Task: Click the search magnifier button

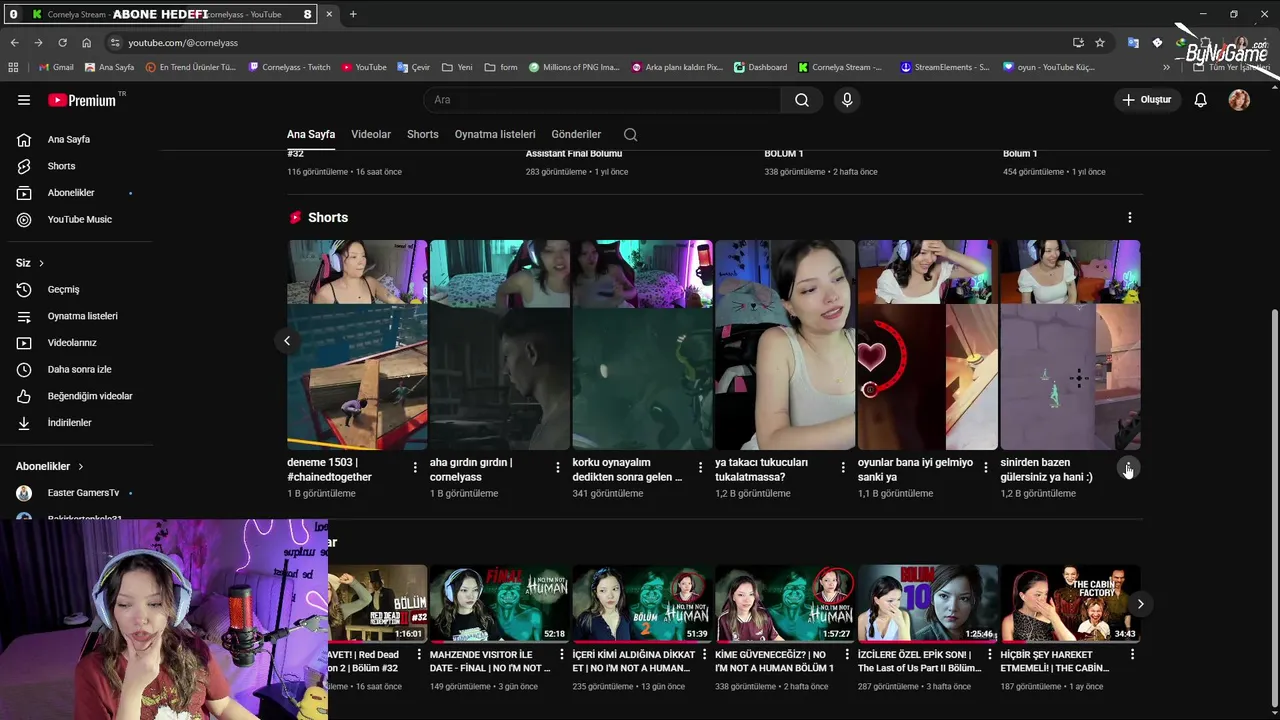Action: click(x=802, y=100)
